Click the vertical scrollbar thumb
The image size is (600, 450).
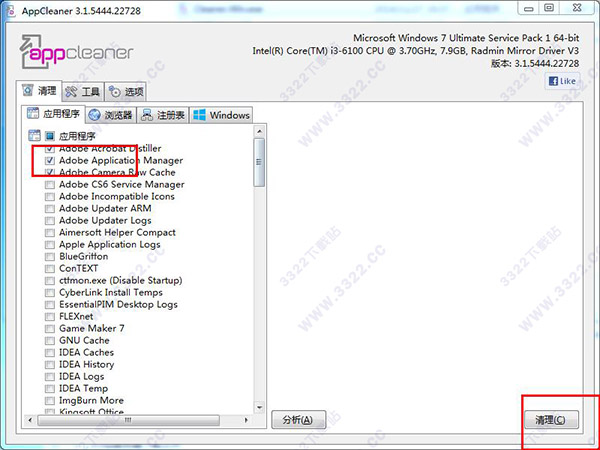[x=259, y=162]
